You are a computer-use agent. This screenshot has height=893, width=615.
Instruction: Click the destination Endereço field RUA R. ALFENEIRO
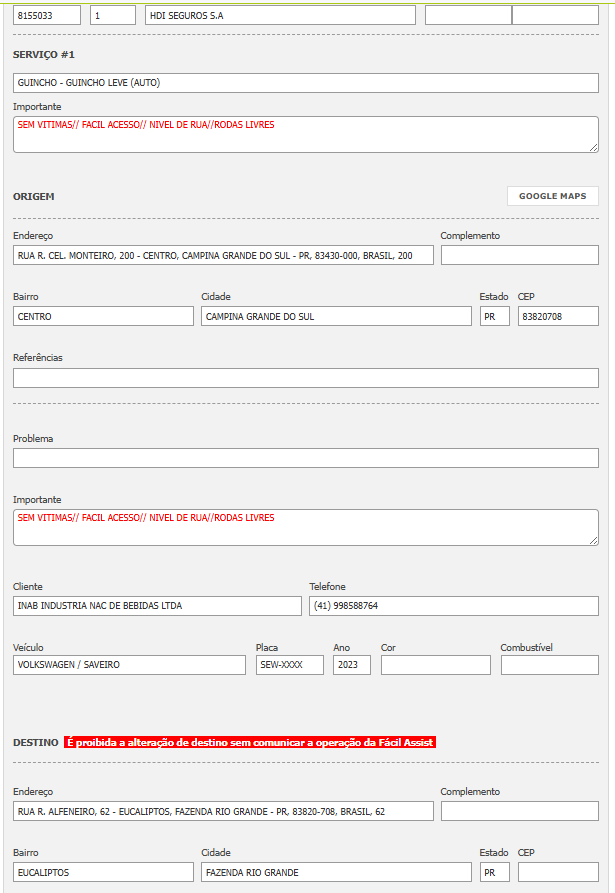coord(223,811)
